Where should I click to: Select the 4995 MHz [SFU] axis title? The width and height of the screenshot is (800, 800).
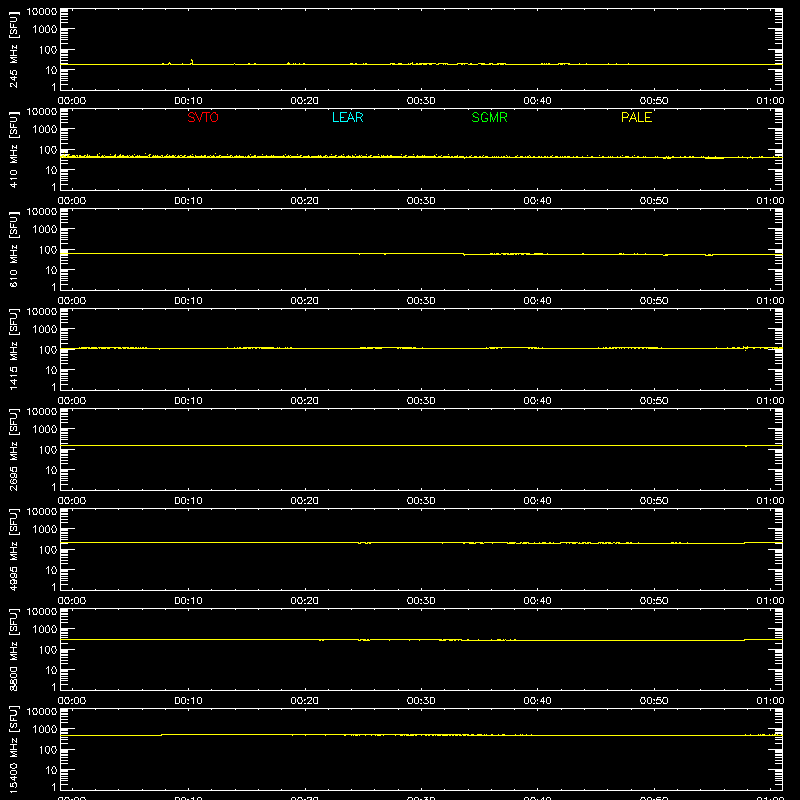click(x=13, y=550)
